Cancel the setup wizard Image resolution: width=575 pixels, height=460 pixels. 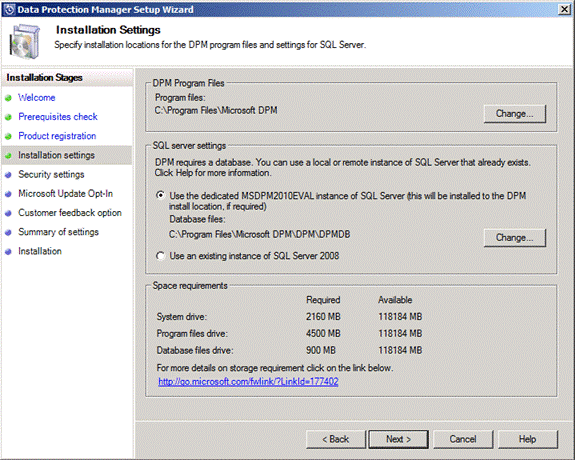463,439
